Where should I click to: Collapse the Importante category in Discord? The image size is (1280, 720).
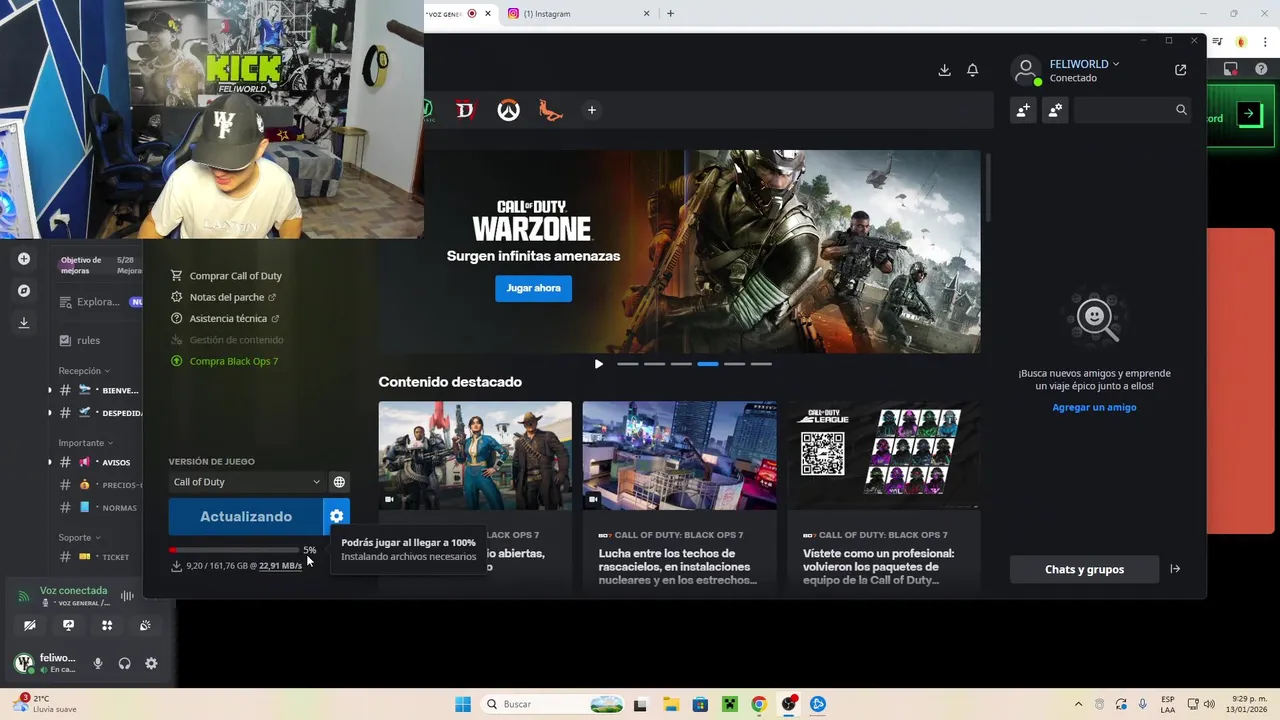85,443
